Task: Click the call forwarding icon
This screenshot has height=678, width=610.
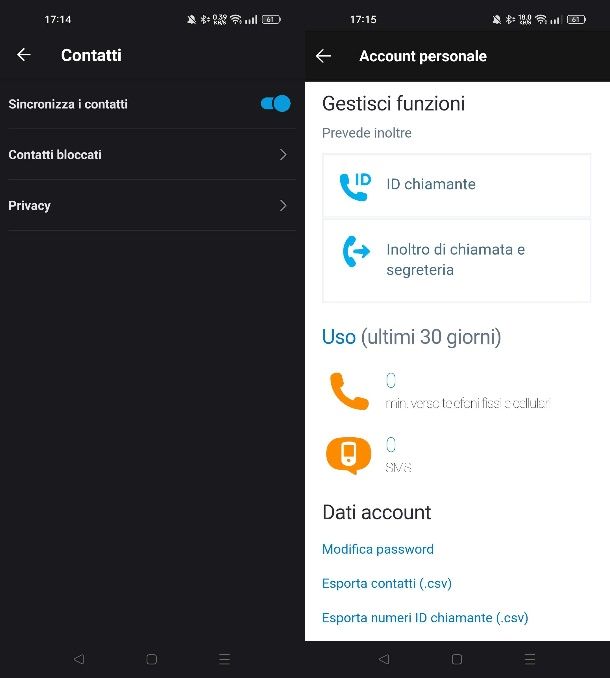Action: coord(355,252)
